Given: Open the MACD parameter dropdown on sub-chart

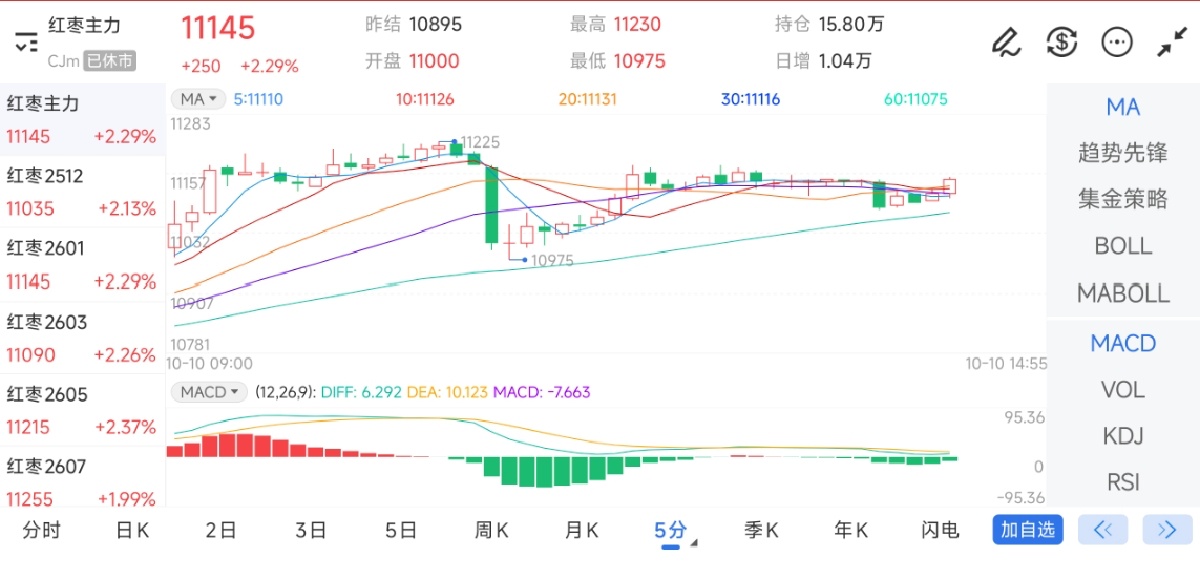Looking at the screenshot, I should coord(210,392).
